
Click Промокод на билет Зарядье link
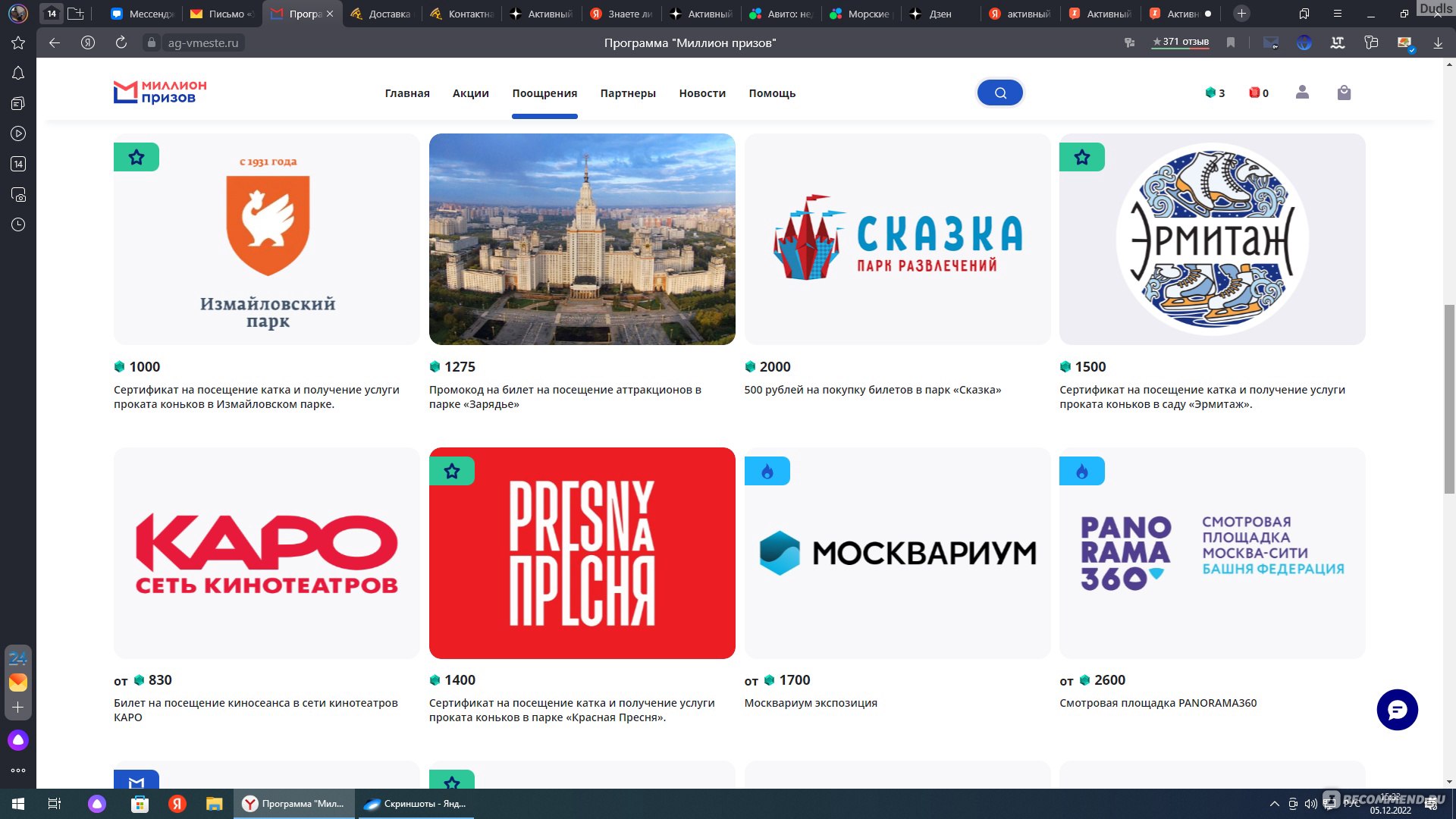565,397
